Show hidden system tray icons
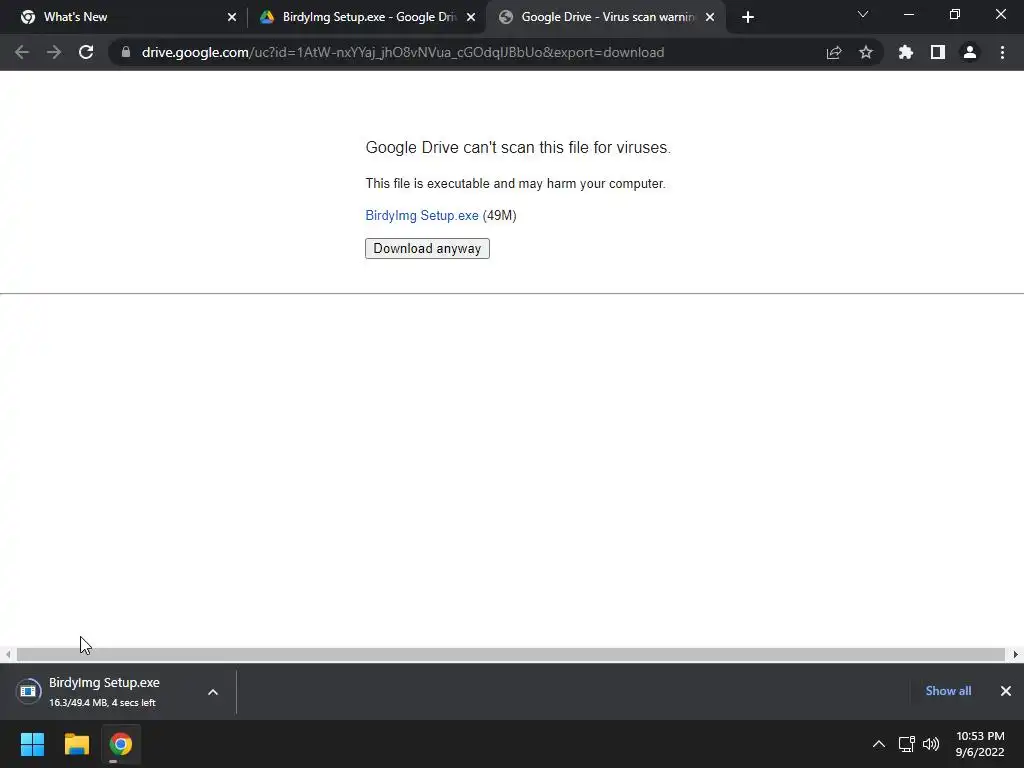1024x768 pixels. pos(879,744)
